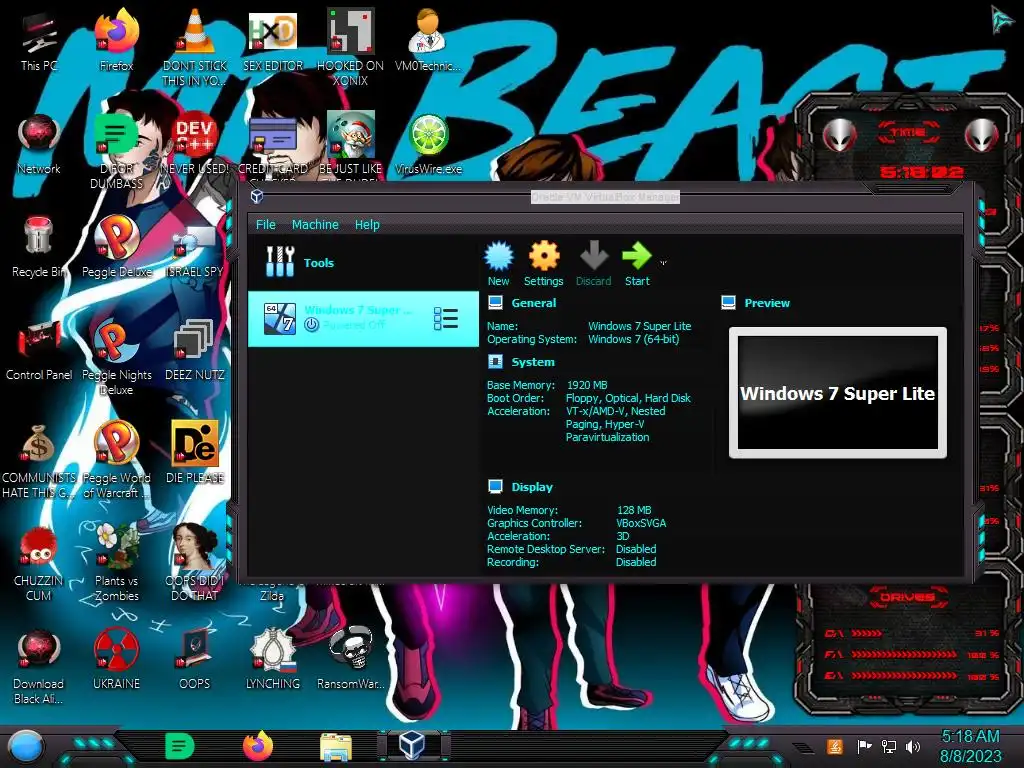Select the Network desktop icon
The width and height of the screenshot is (1024, 768).
pos(39,135)
